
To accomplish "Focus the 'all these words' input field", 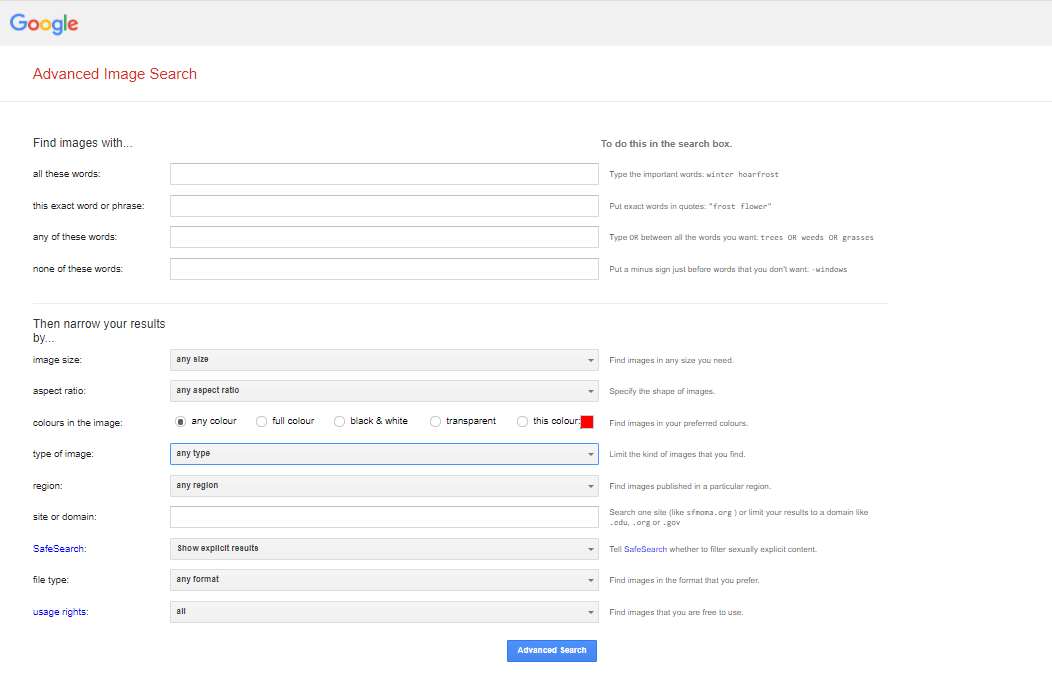I will point(384,174).
